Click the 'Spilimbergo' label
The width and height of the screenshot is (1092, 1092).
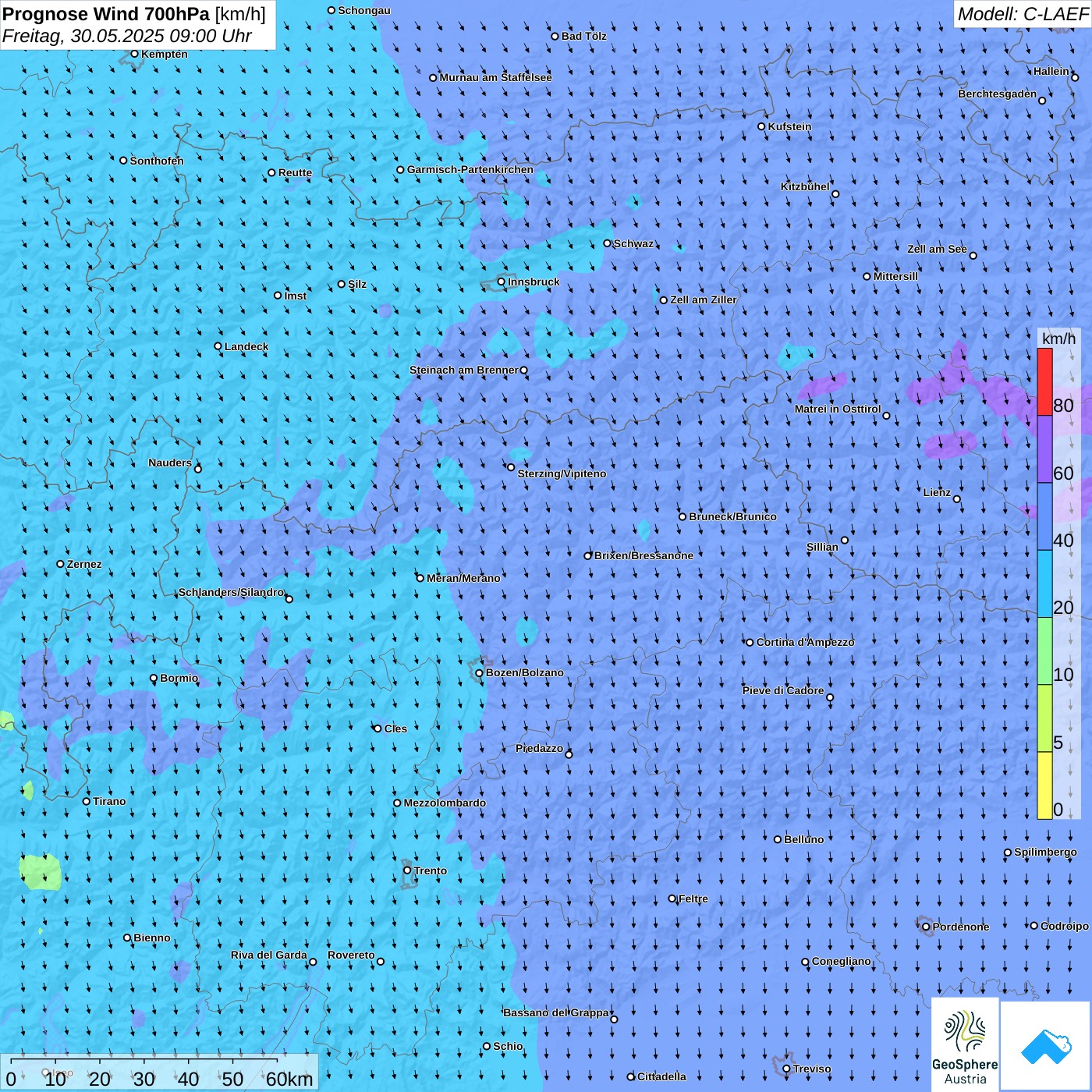point(1045,852)
